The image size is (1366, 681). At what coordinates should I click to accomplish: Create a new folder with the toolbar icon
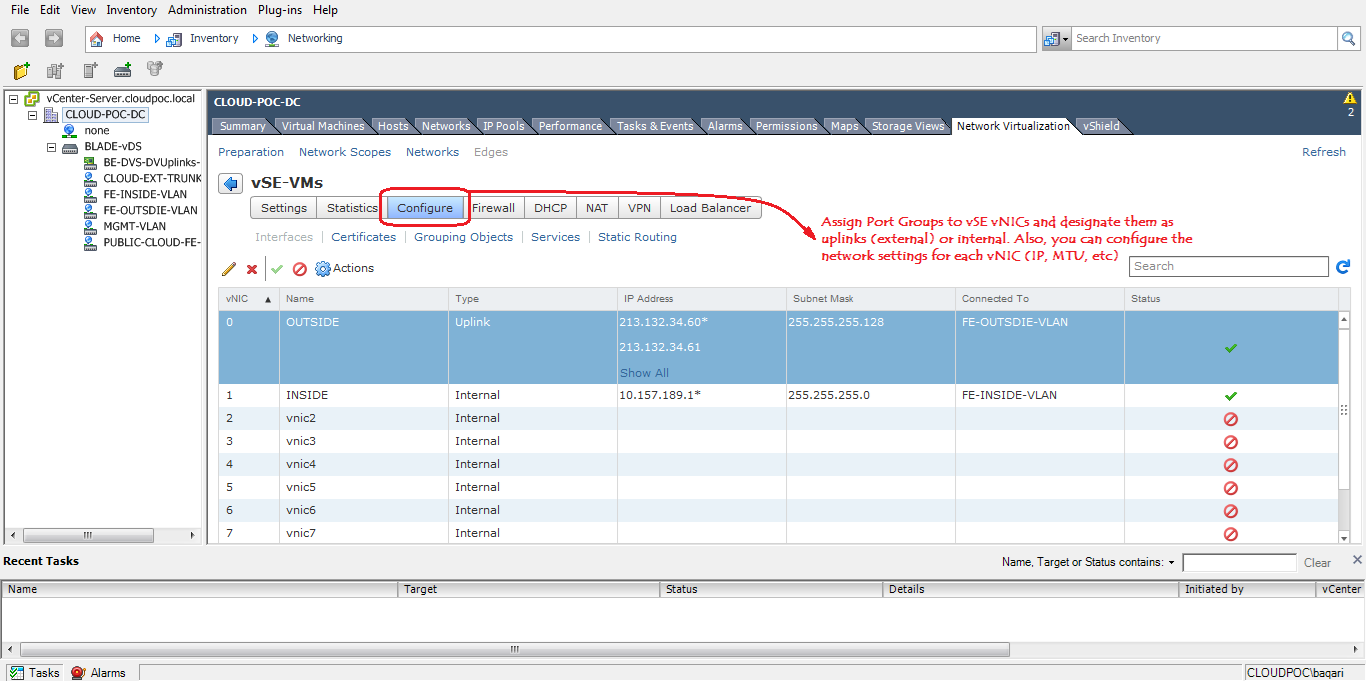pyautogui.click(x=20, y=70)
